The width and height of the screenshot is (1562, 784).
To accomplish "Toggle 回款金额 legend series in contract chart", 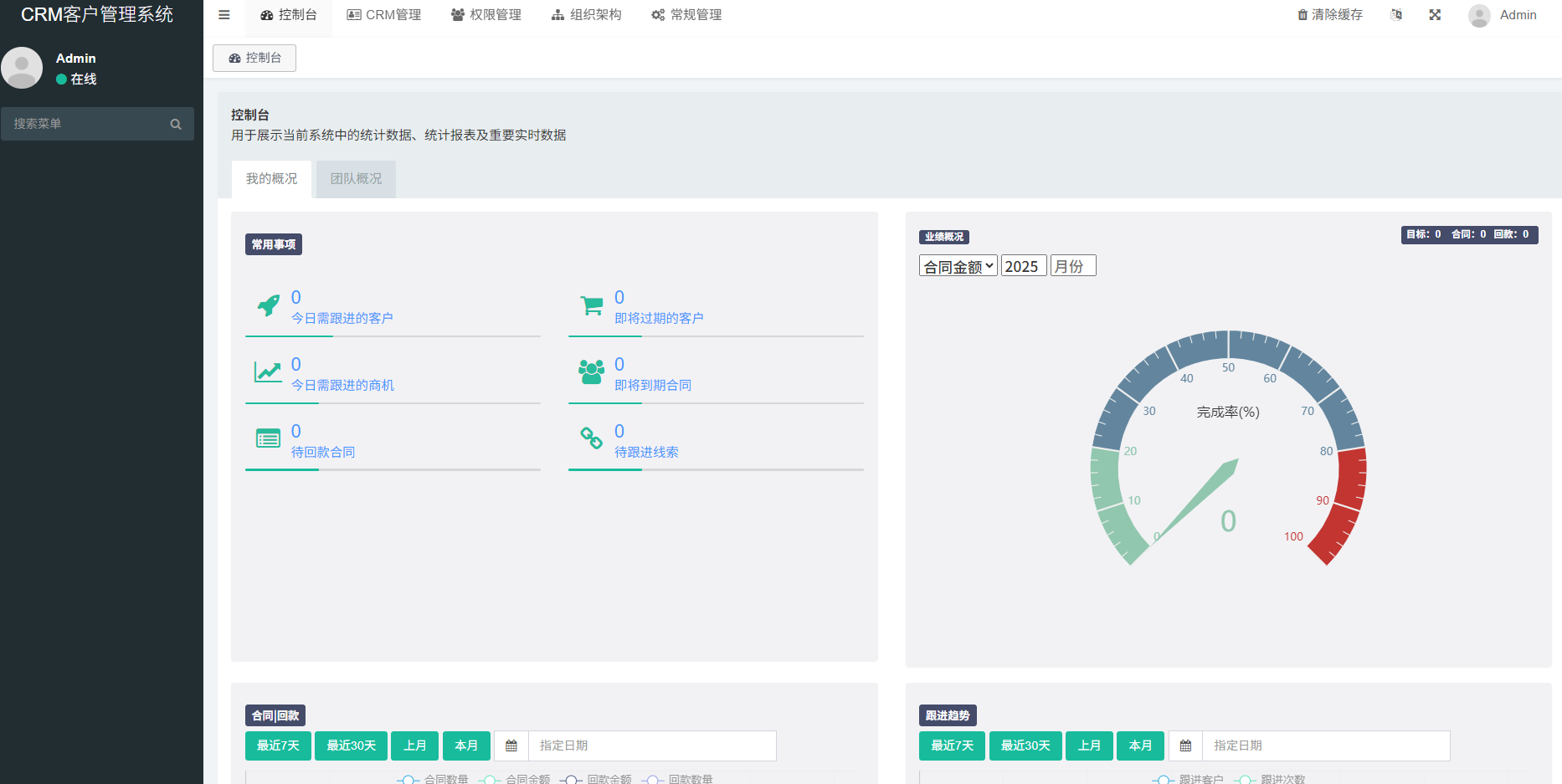I will pos(598,779).
